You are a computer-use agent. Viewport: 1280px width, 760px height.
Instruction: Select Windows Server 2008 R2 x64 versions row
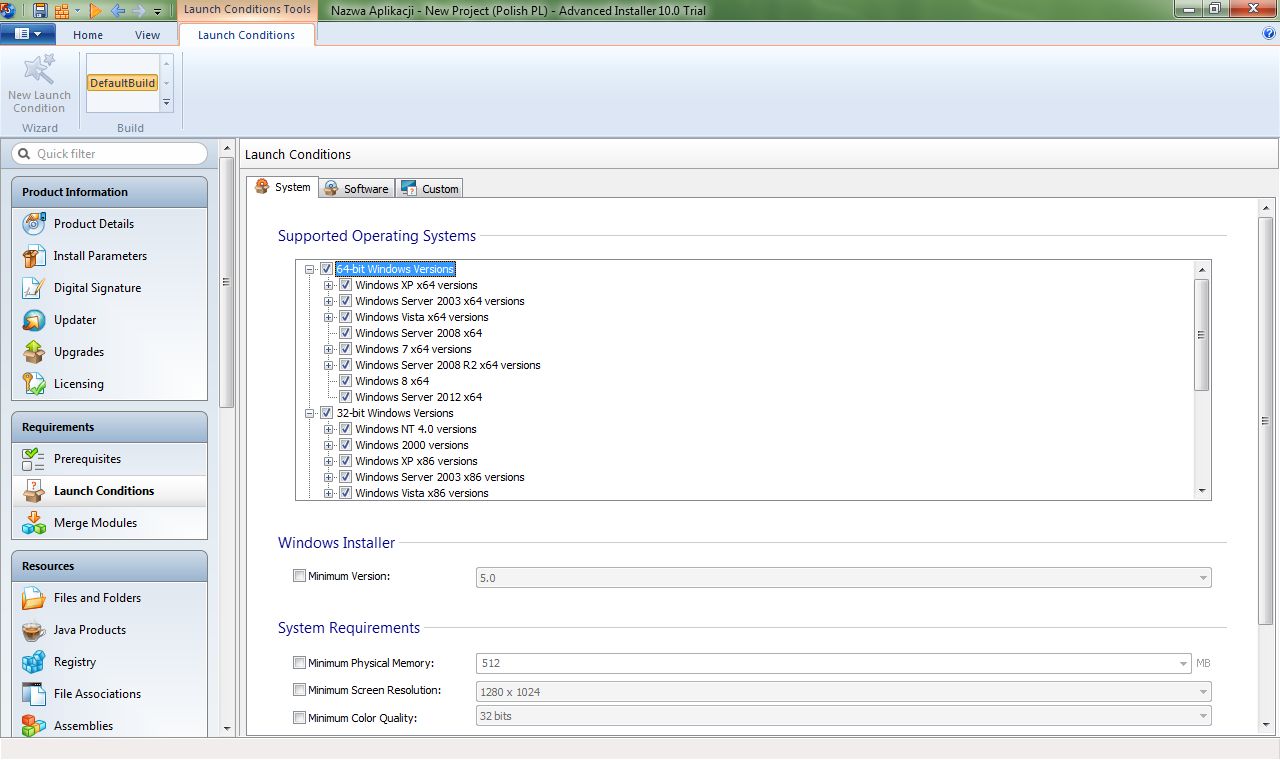pyautogui.click(x=448, y=365)
